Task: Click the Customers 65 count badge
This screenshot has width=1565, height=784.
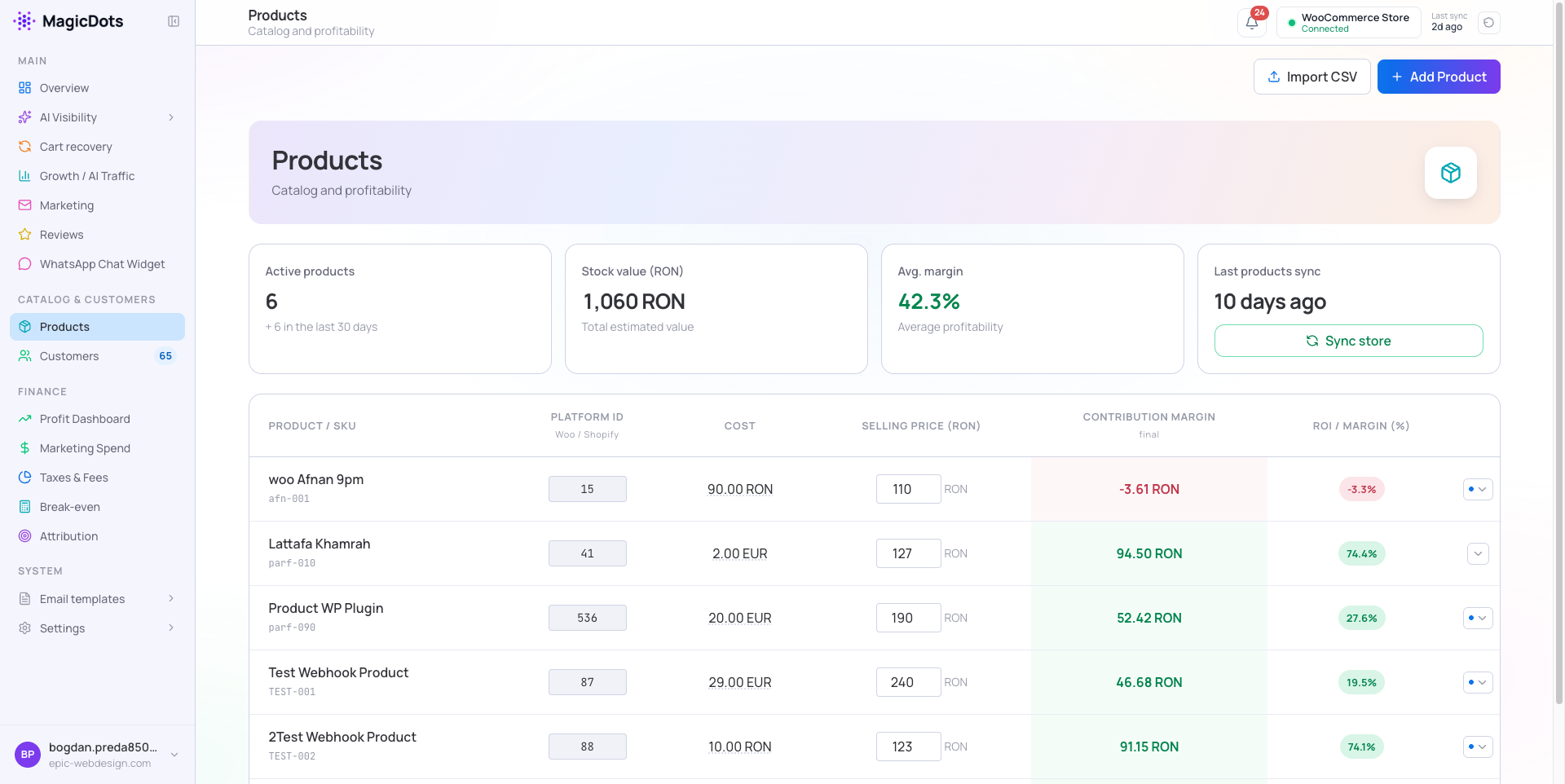Action: coord(165,356)
